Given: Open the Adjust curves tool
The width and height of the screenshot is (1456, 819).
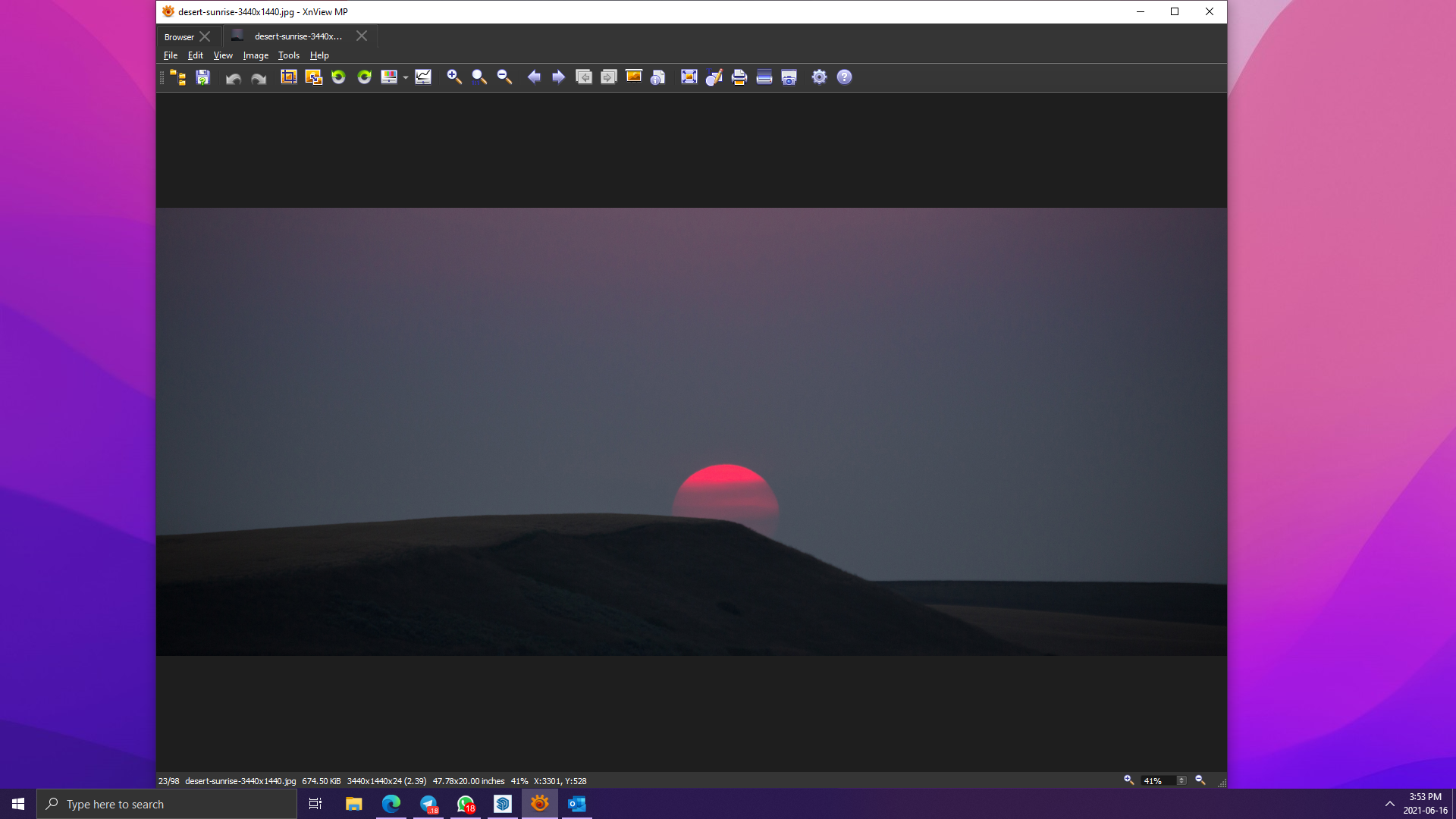Looking at the screenshot, I should tap(423, 77).
